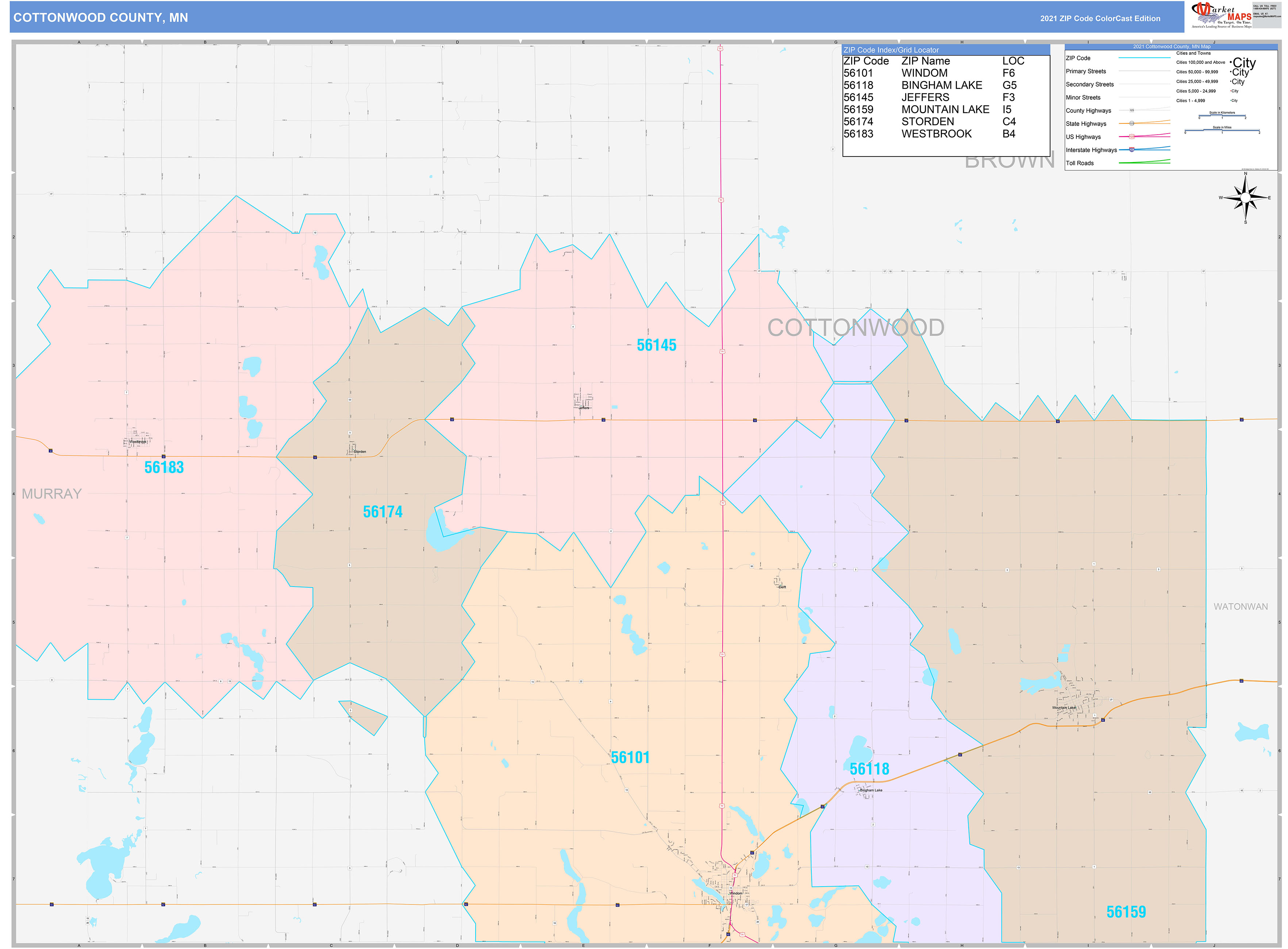
Task: Open the Cities and Towns legend section
Action: [x=1193, y=53]
